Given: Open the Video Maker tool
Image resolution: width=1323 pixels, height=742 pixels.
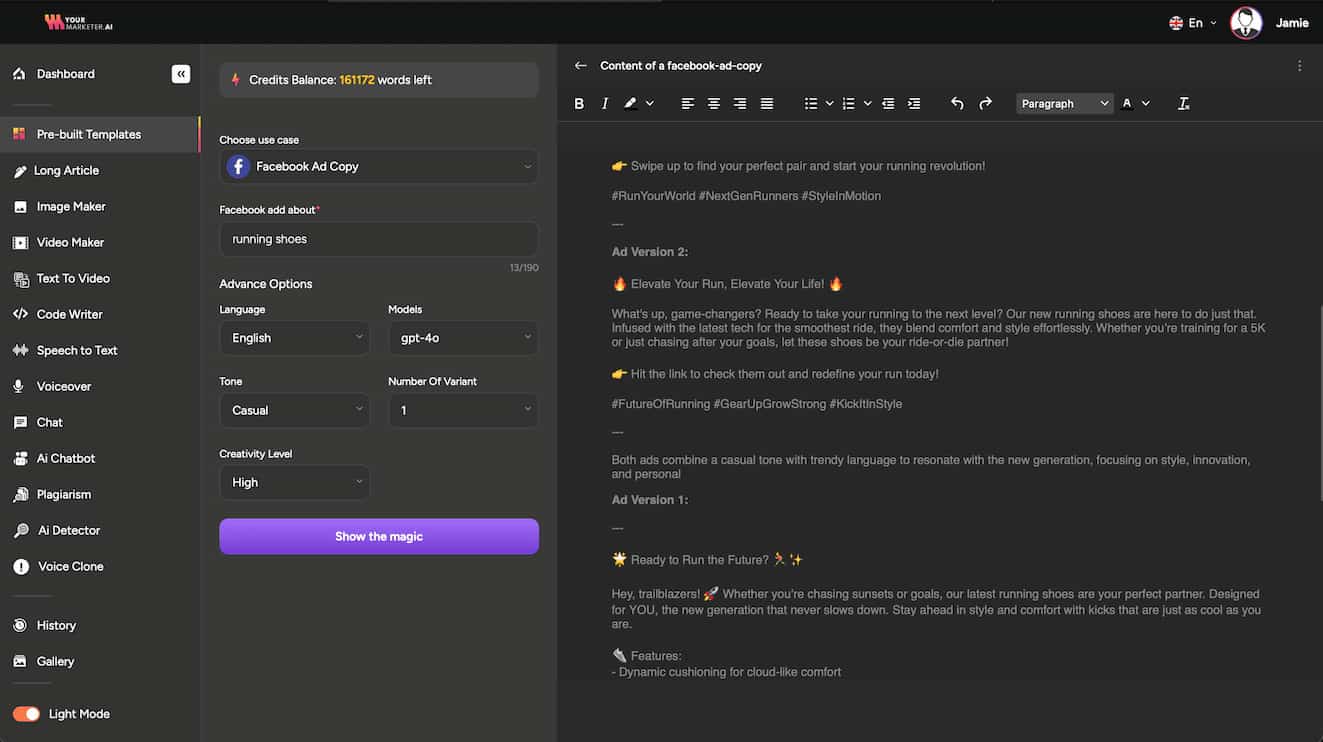Looking at the screenshot, I should 68,242.
